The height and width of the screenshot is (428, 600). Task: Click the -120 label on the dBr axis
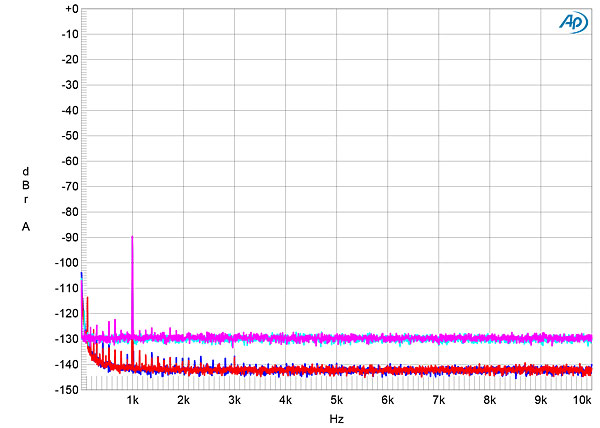coord(67,314)
